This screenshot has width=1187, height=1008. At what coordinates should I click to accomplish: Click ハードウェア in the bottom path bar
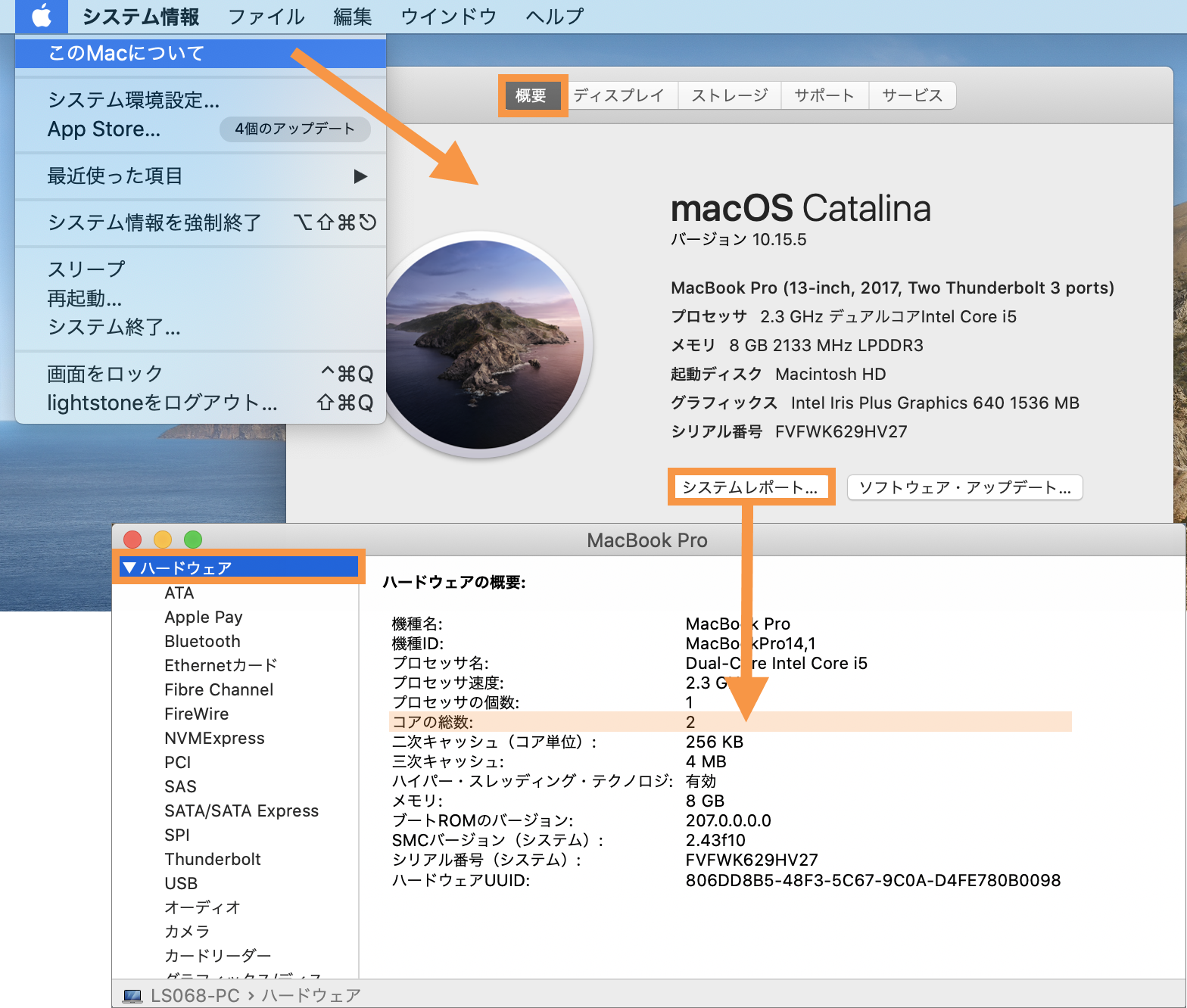[311, 996]
